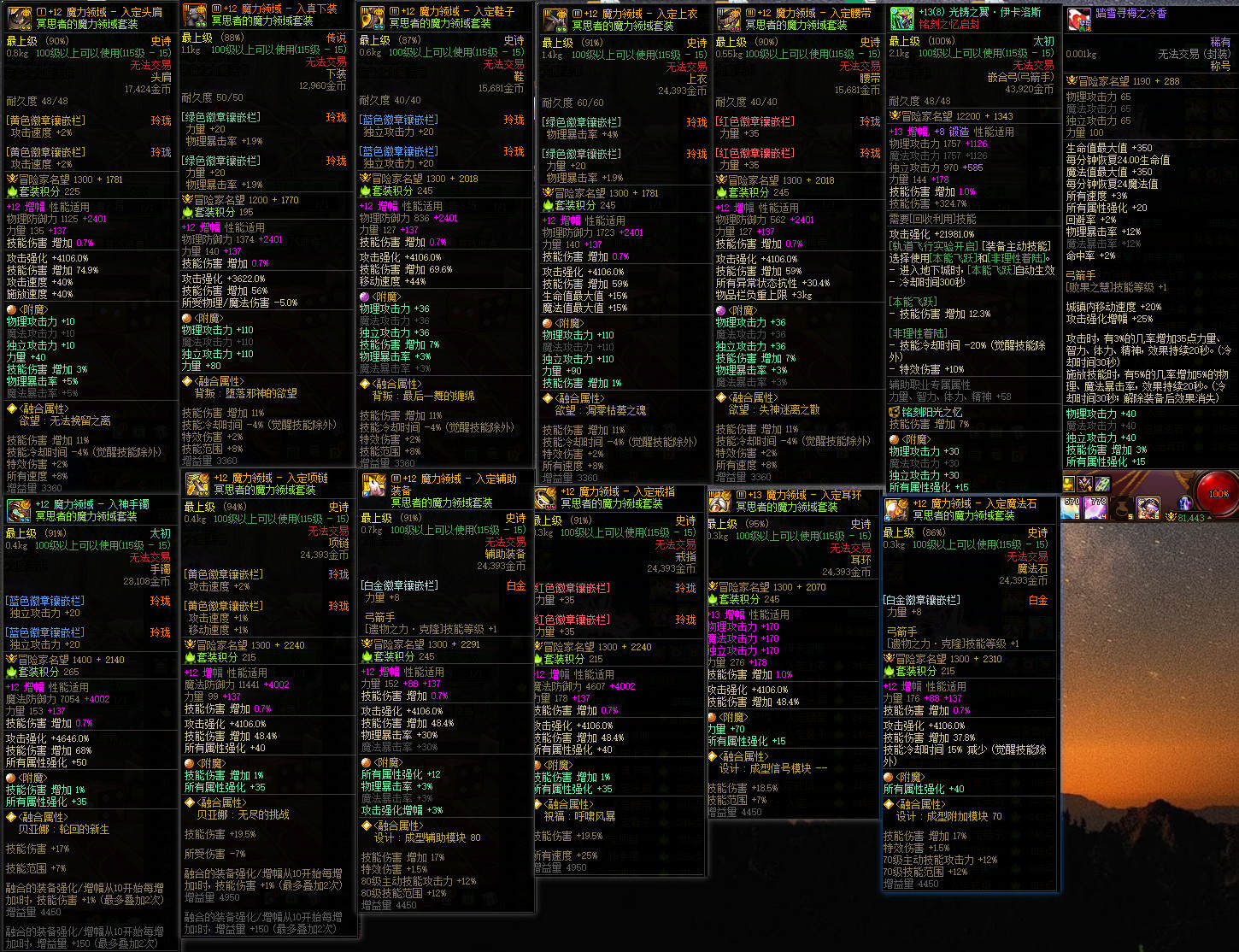The width and height of the screenshot is (1239, 952).
Task: Click the 白金徽章镶嵌栏 slot on the sub-equipment
Action: (x=399, y=585)
